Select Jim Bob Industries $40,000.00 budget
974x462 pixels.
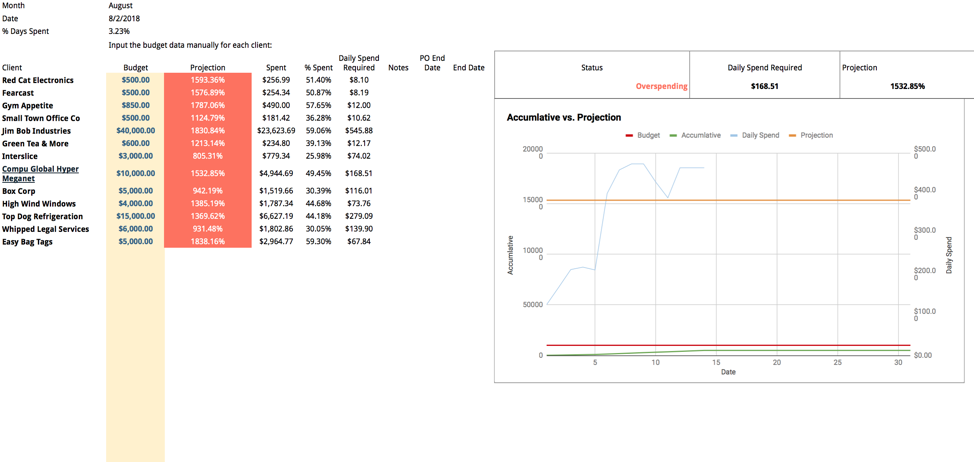point(136,131)
